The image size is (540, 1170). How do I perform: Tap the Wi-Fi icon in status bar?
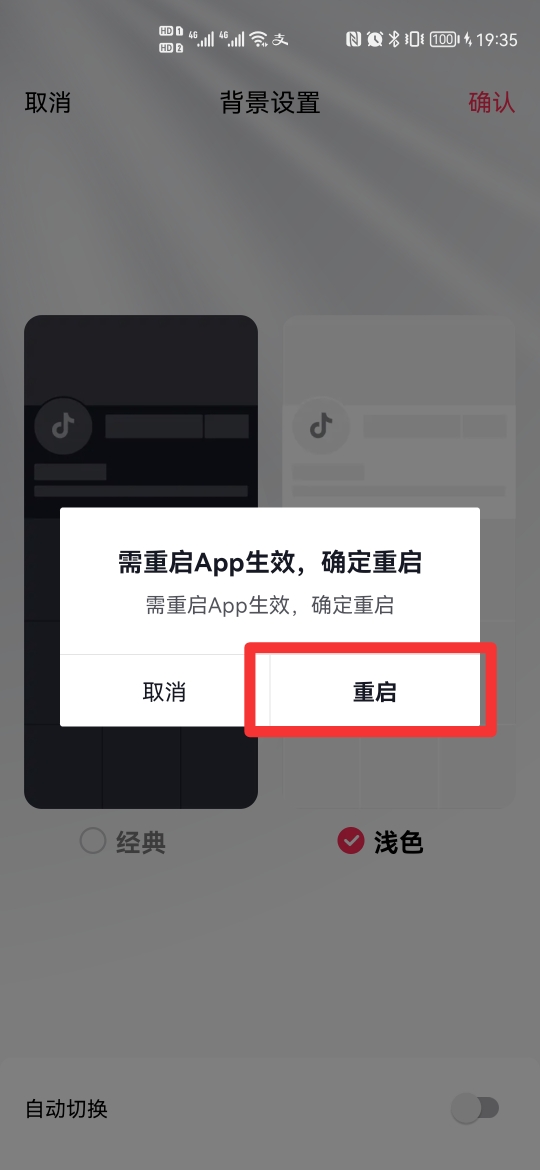click(x=258, y=39)
